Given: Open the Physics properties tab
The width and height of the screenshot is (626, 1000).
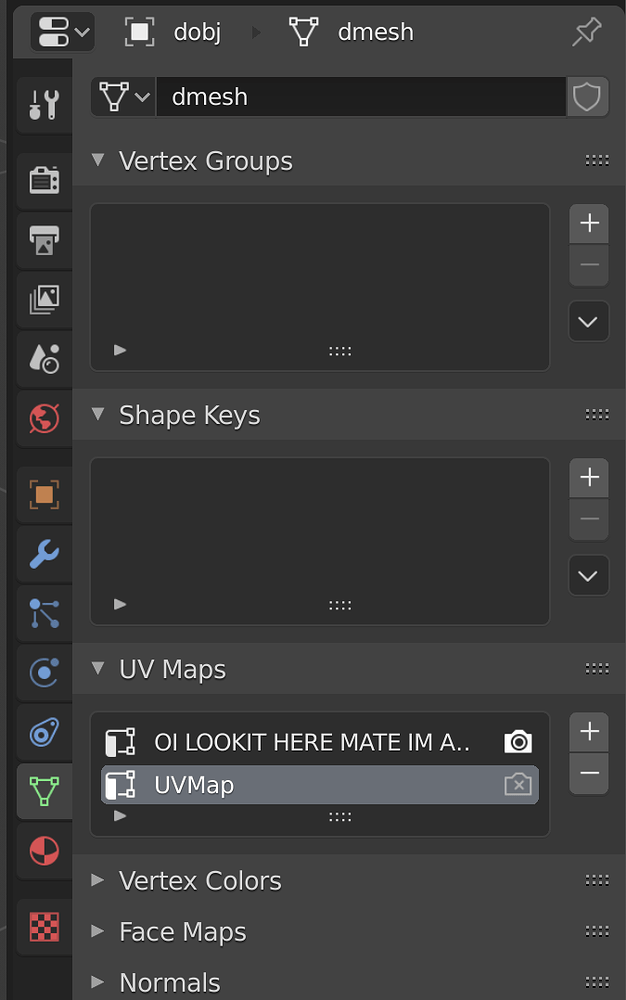Looking at the screenshot, I should (x=44, y=672).
